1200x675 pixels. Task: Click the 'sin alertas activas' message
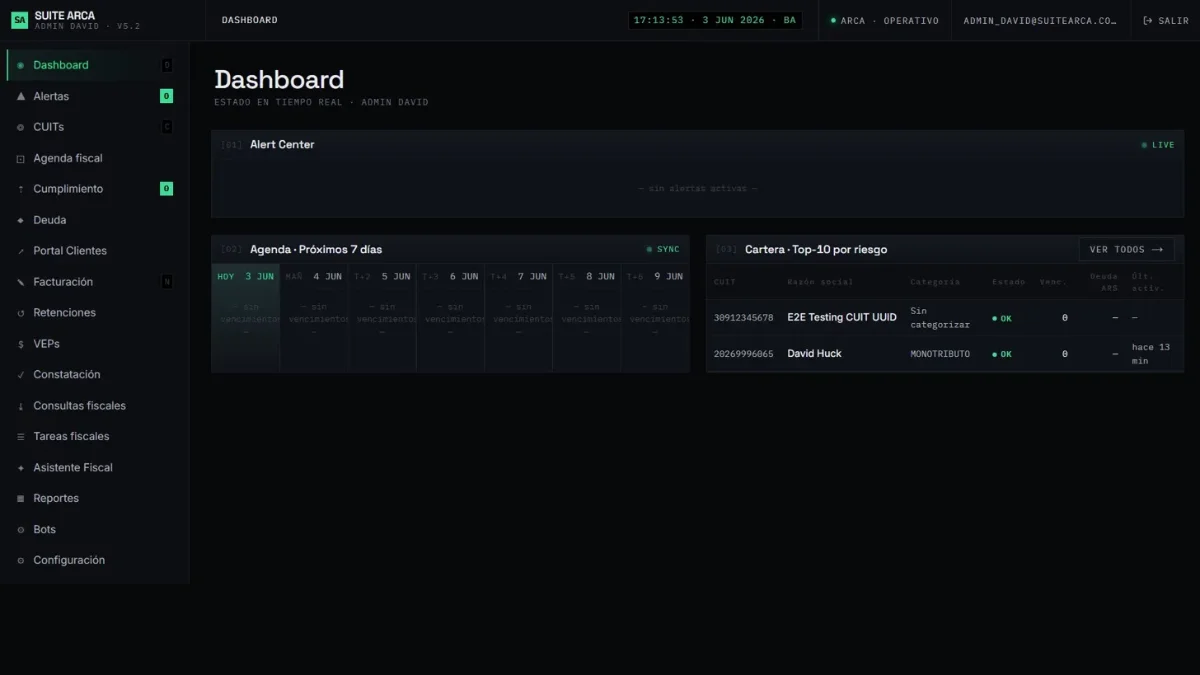coord(698,188)
